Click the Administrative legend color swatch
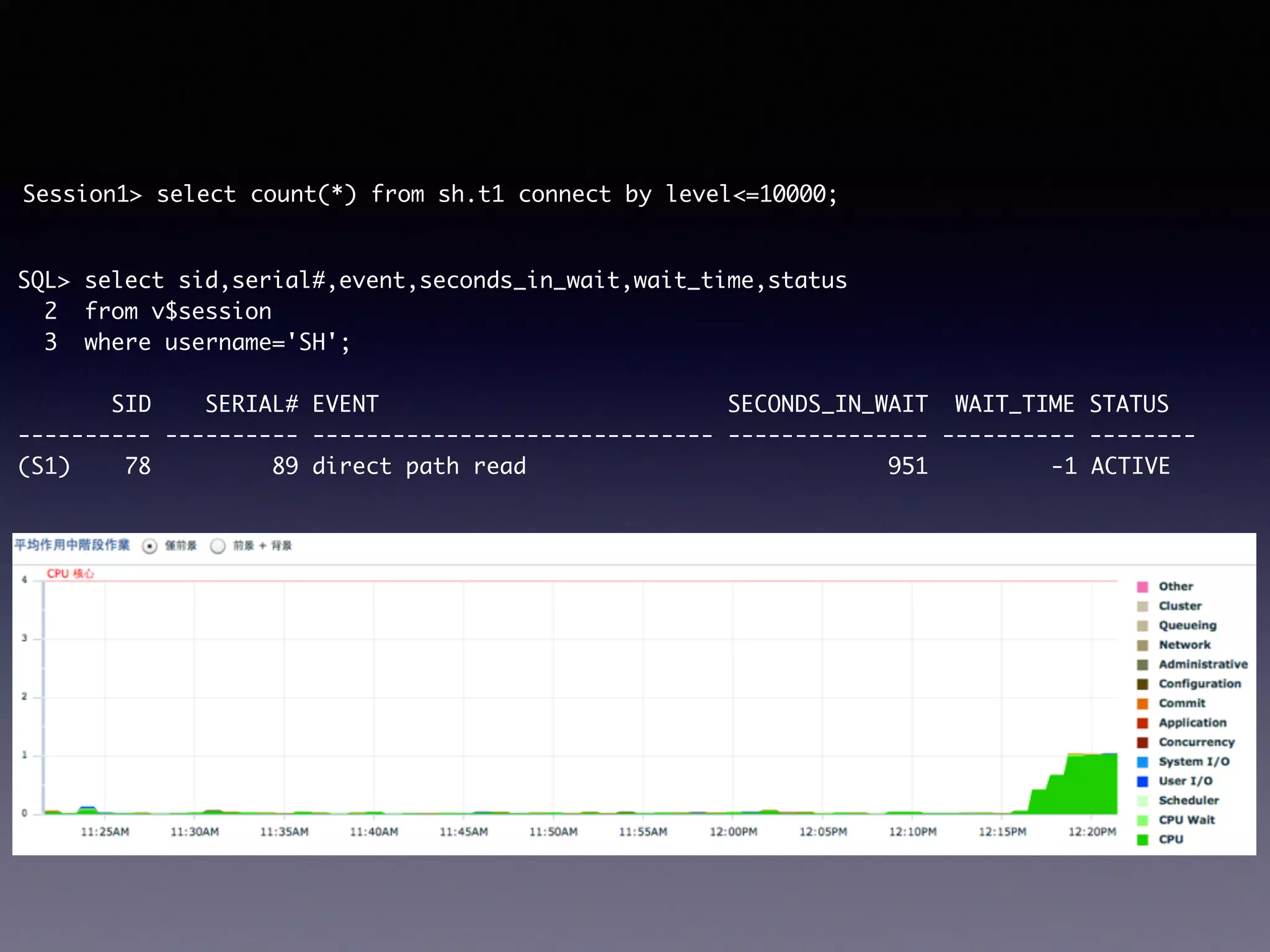 click(x=1143, y=665)
